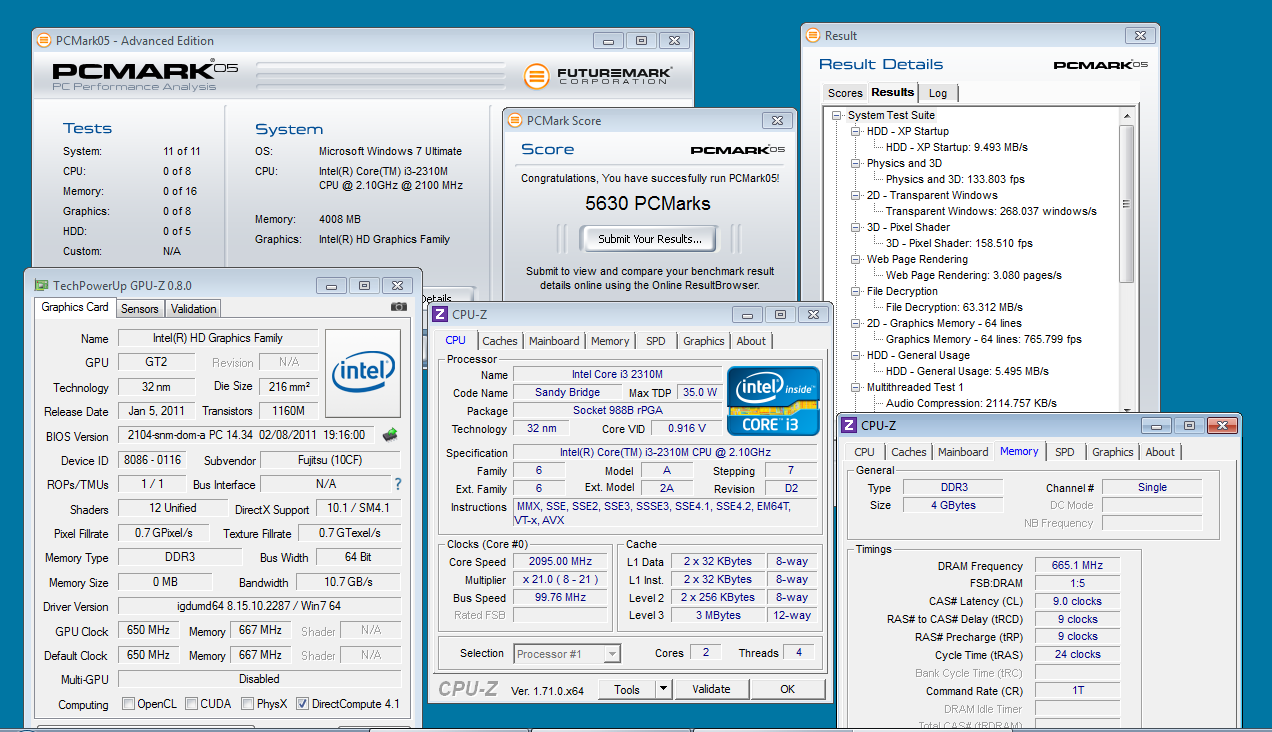Click the Intel logo in GPU-Z
1272x732 pixels.
click(363, 373)
